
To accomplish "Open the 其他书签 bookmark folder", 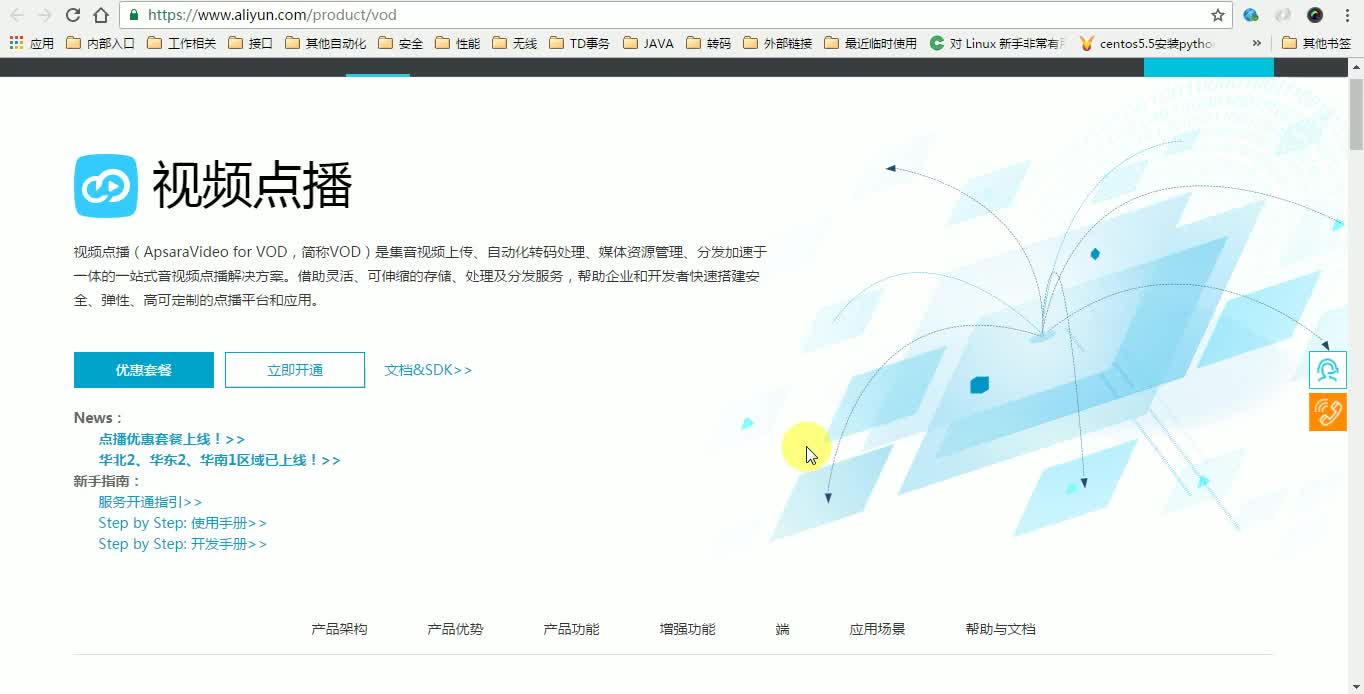I will click(1316, 43).
